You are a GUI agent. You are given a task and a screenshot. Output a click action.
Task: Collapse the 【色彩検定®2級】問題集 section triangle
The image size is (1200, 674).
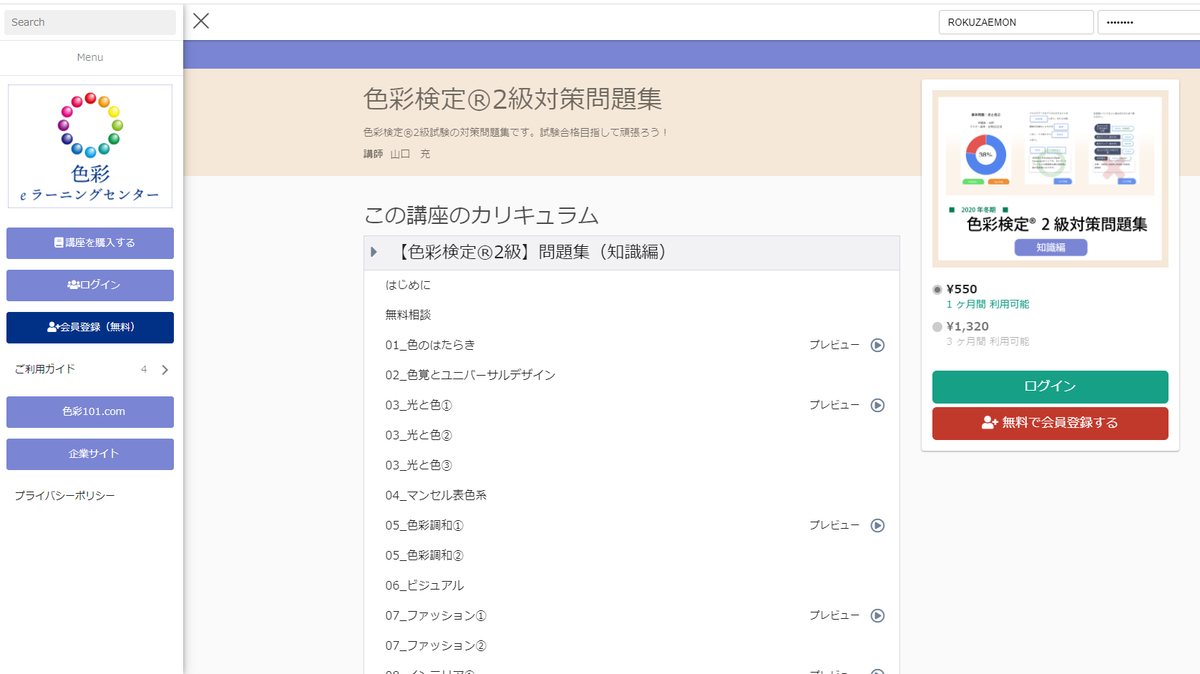[x=374, y=253]
